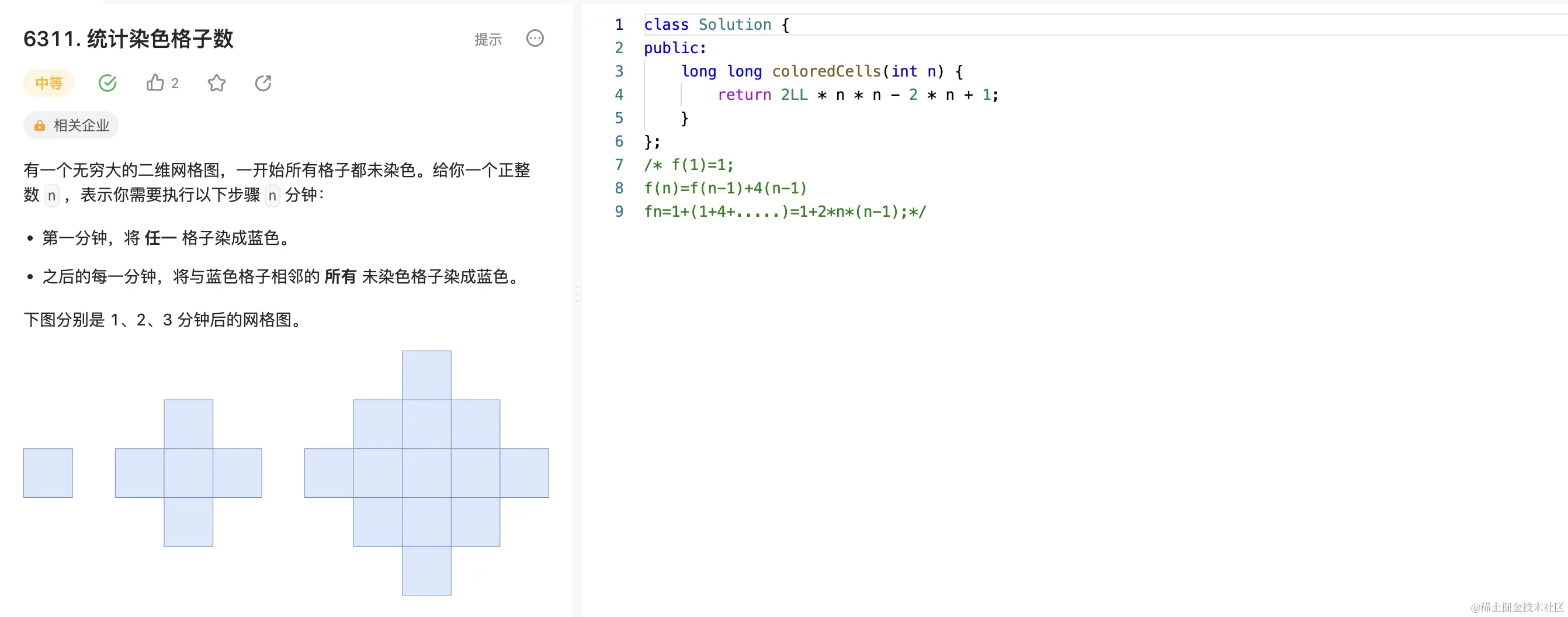Screen dimensions: 1568x617
Task: Click the plus-shaped 2-minute grid diagram
Action: click(x=189, y=473)
